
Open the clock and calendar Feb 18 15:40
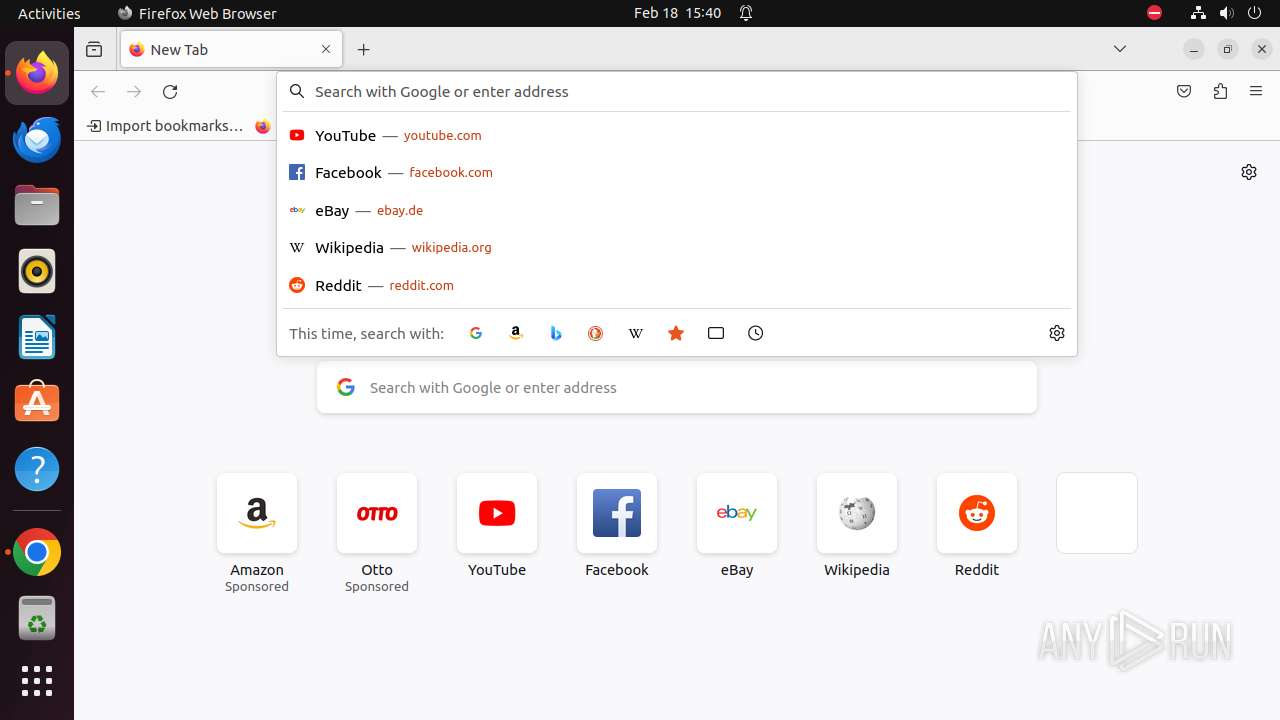pyautogui.click(x=677, y=13)
